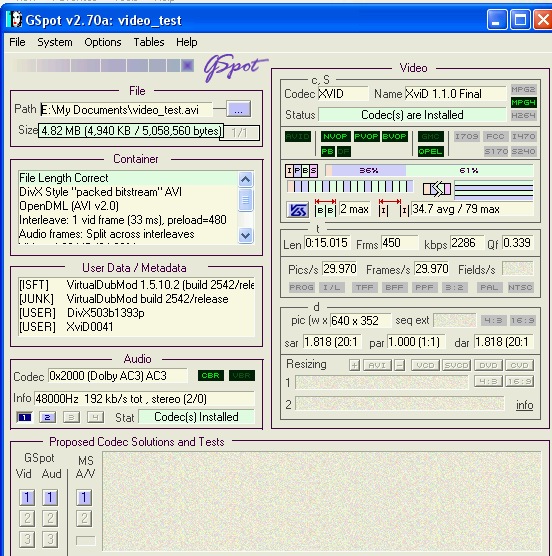Click the CBR audio indicator
Image resolution: width=552 pixels, height=556 pixels.
pos(211,376)
